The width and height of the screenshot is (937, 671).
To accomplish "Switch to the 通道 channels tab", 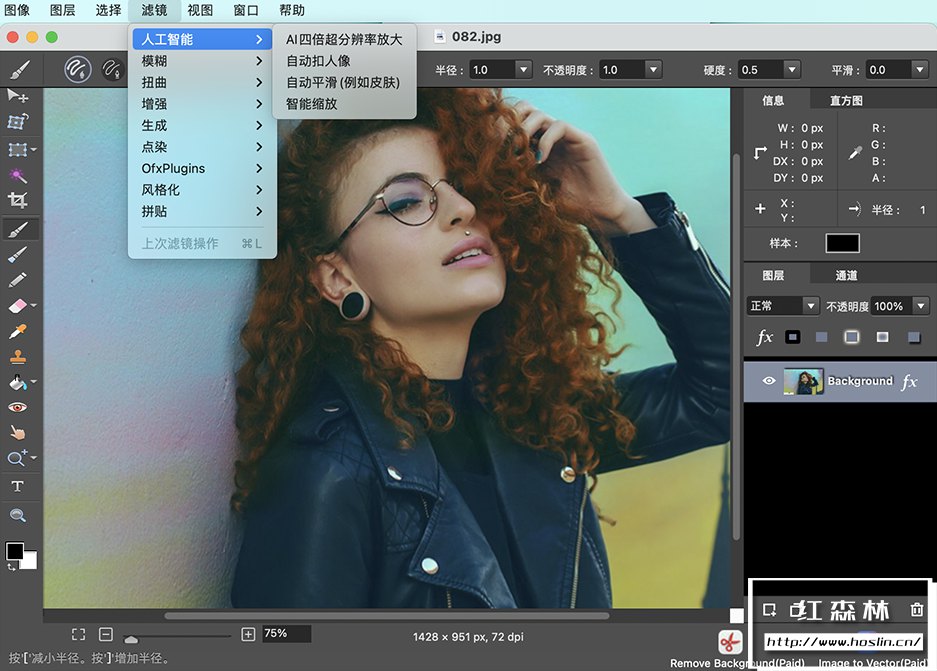I will pos(846,275).
